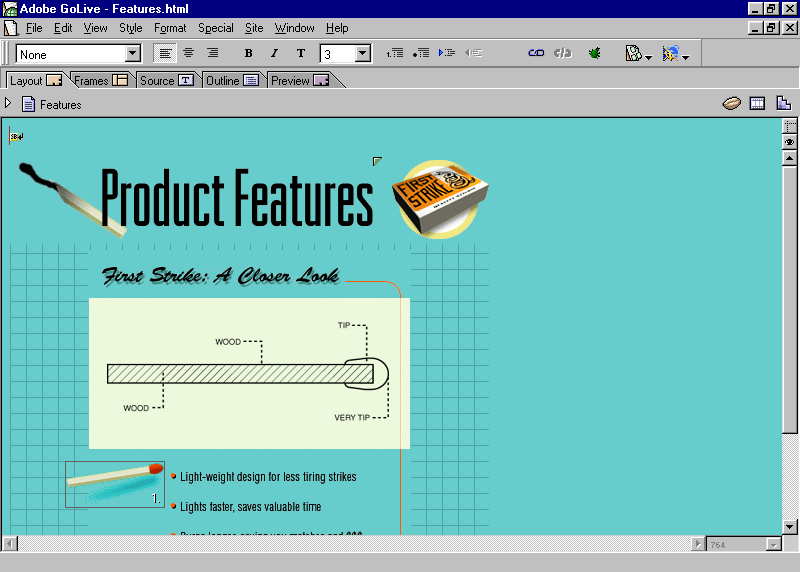Viewport: 800px width, 572px height.
Task: Open the Window menu
Action: [x=294, y=28]
